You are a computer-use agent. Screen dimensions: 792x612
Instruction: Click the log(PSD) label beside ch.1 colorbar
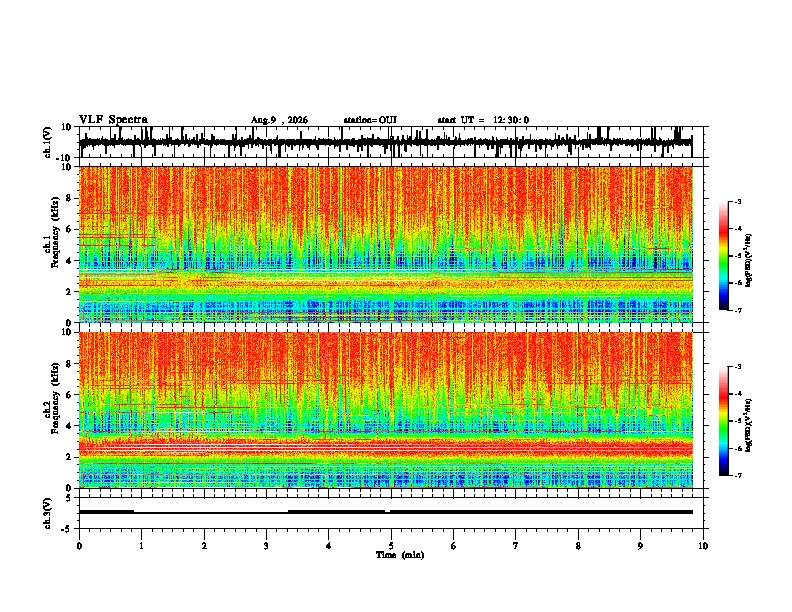click(x=749, y=260)
